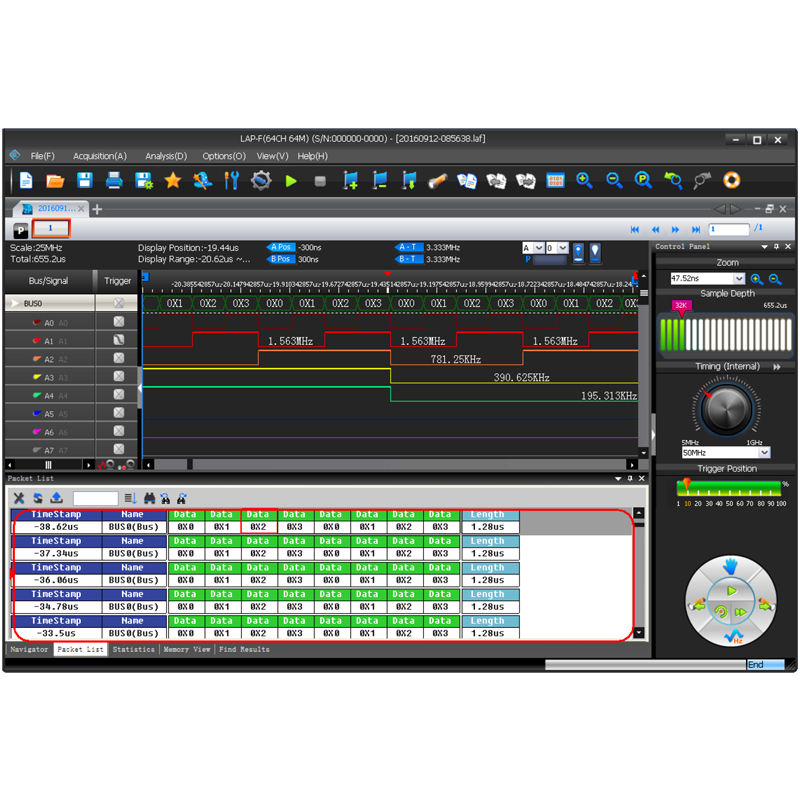Click the Print icon in the toolbar
The height and width of the screenshot is (800, 800).
point(114,181)
